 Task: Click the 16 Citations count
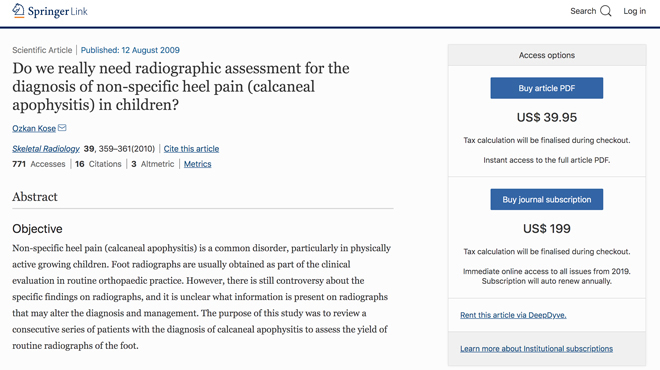click(98, 164)
